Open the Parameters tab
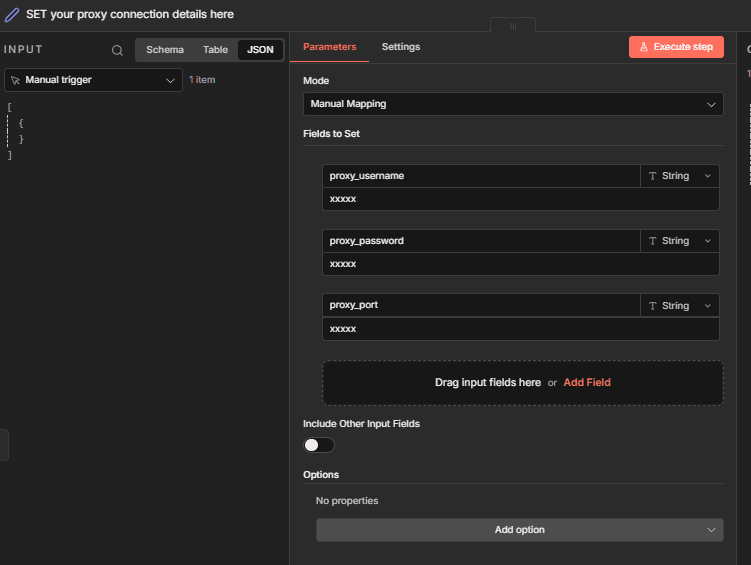This screenshot has height=565, width=751. (329, 47)
